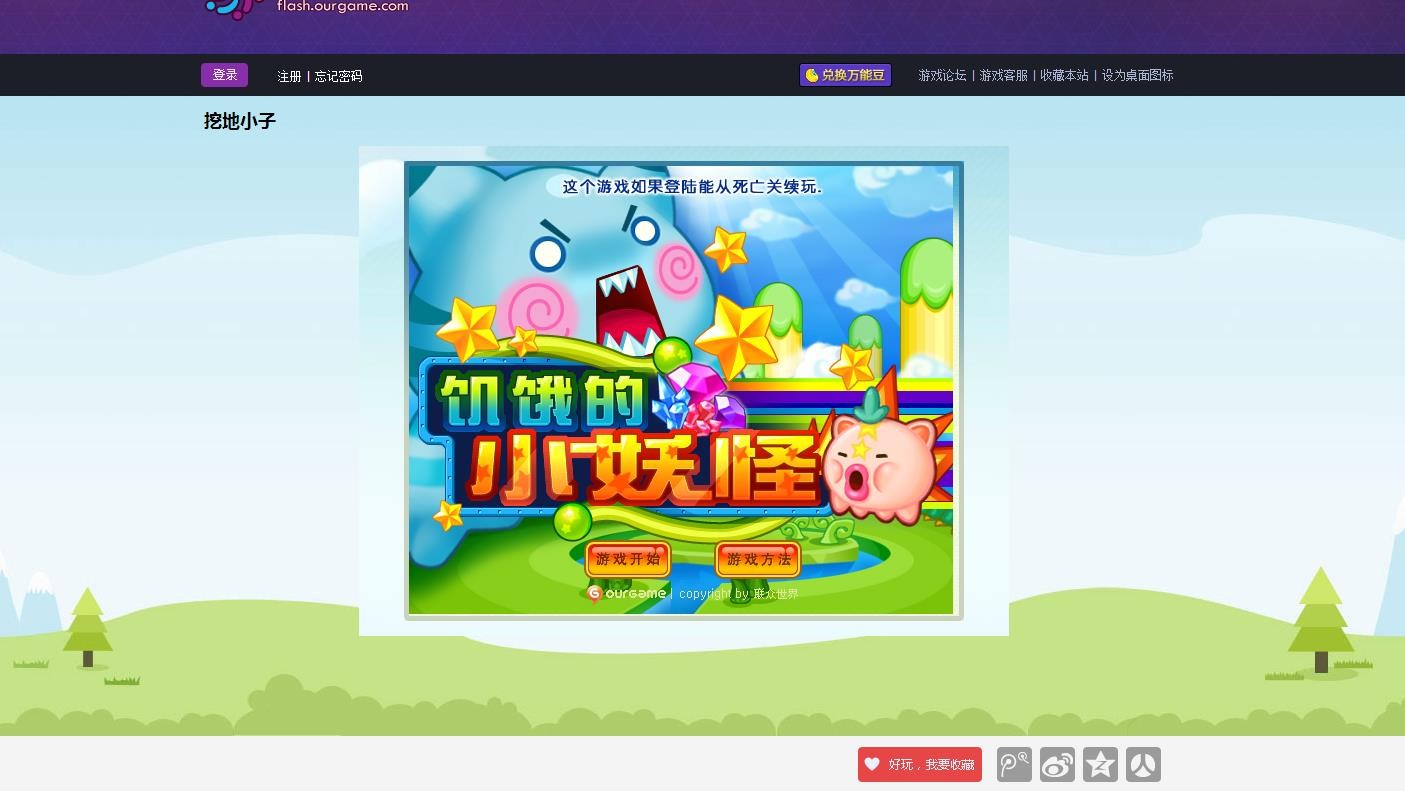Open 游戏方法 how-to-play button
1405x791 pixels.
pyautogui.click(x=758, y=559)
